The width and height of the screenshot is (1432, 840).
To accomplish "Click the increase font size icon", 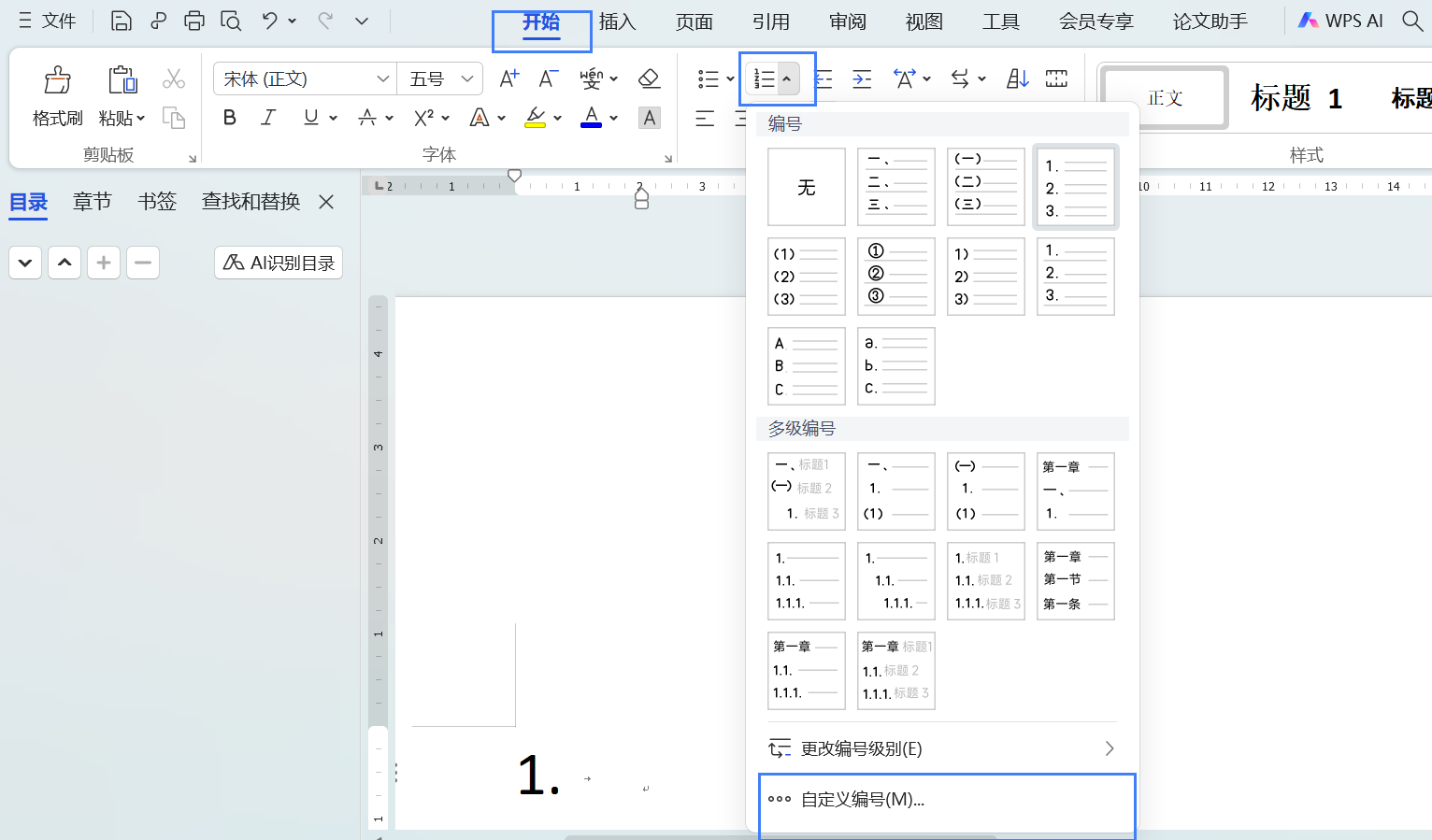I will (508, 79).
